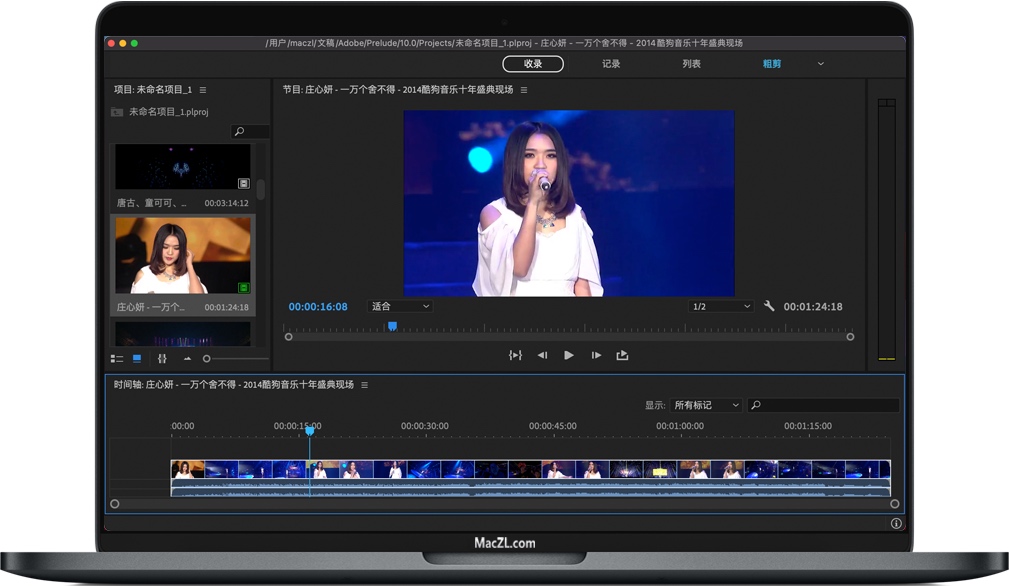
Task: Select the 粗剪 workspace button
Action: (769, 63)
